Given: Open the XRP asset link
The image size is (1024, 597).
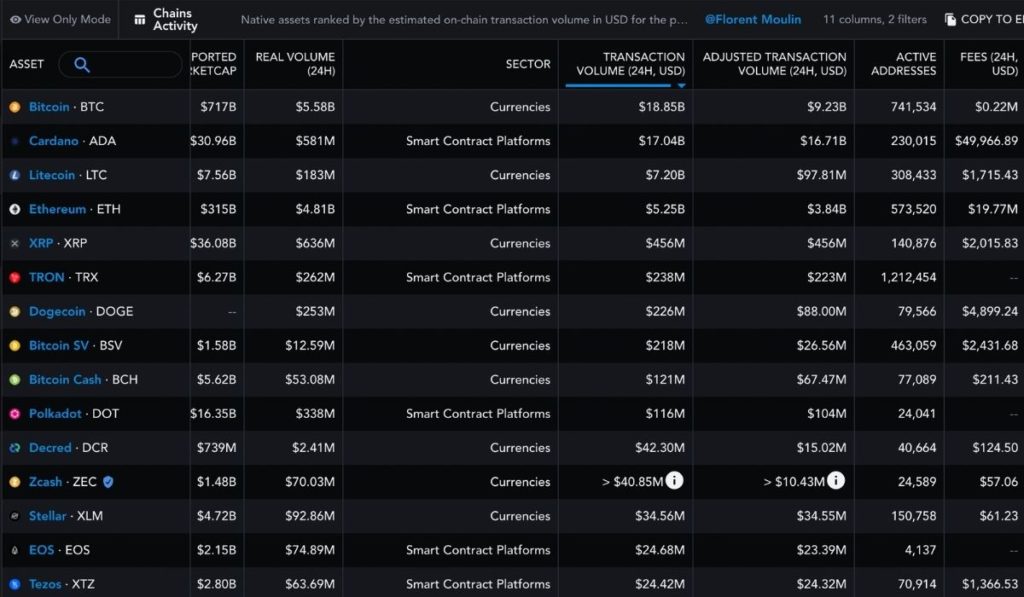Looking at the screenshot, I should coord(40,243).
